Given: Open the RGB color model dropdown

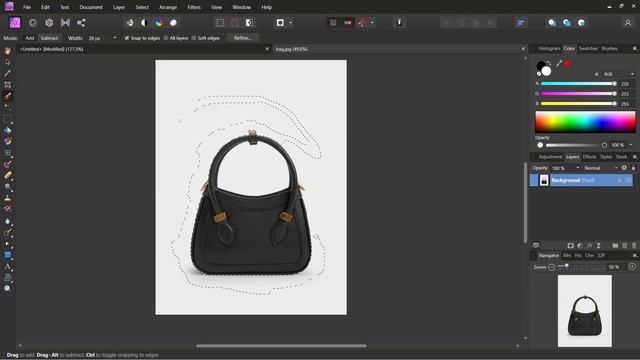Looking at the screenshot, I should tap(618, 74).
